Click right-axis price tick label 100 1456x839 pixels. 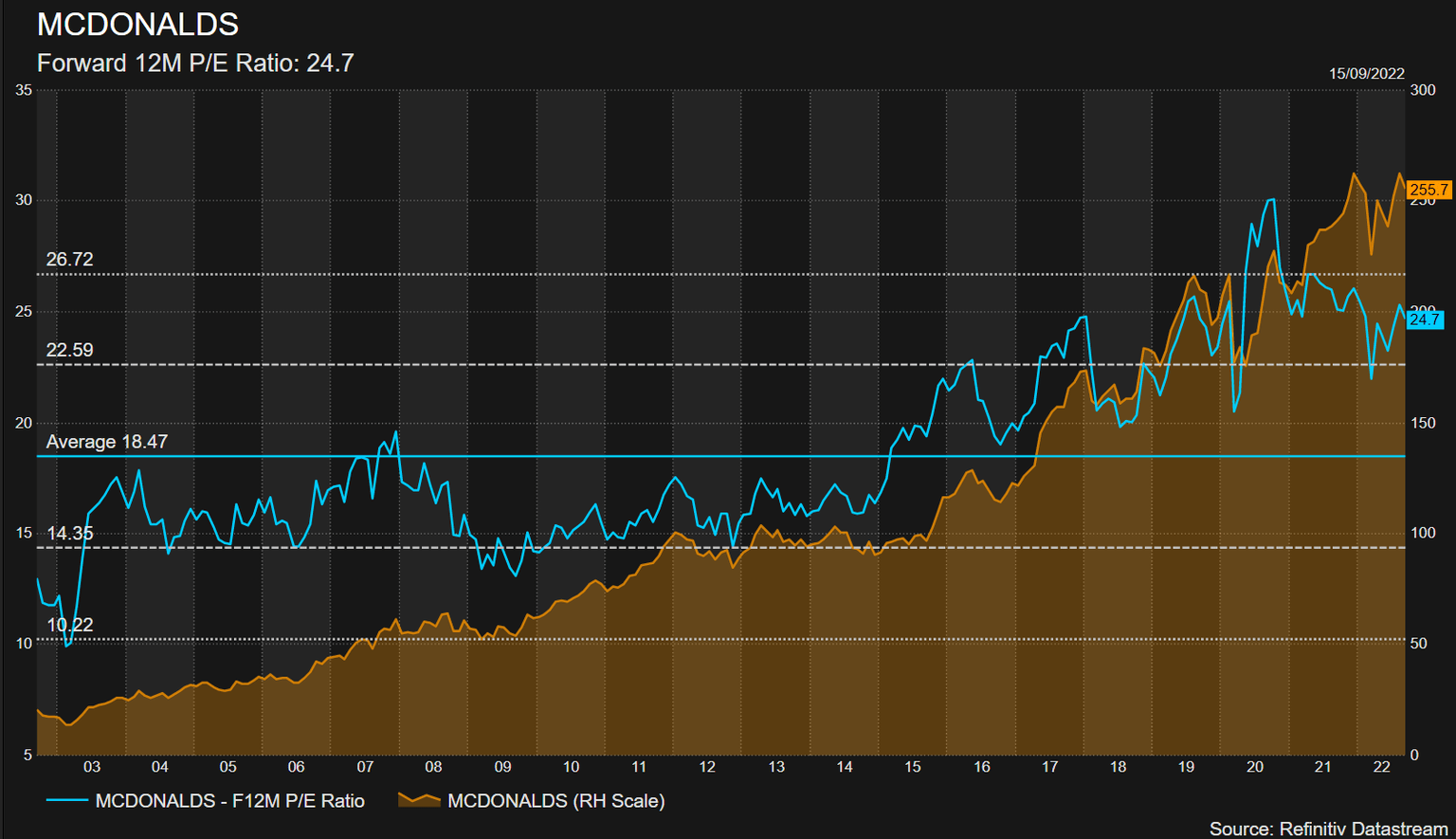1423,533
